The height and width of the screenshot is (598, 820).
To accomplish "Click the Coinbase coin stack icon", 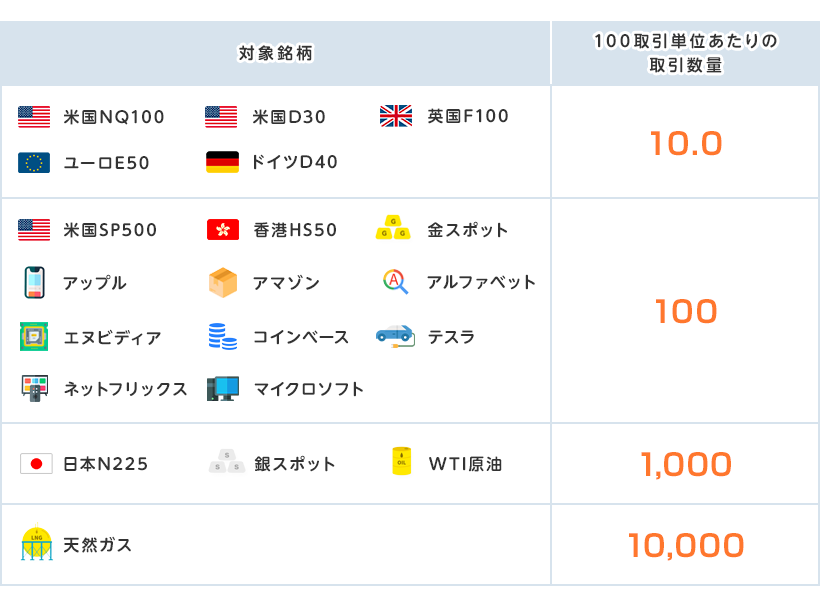I will [x=222, y=337].
